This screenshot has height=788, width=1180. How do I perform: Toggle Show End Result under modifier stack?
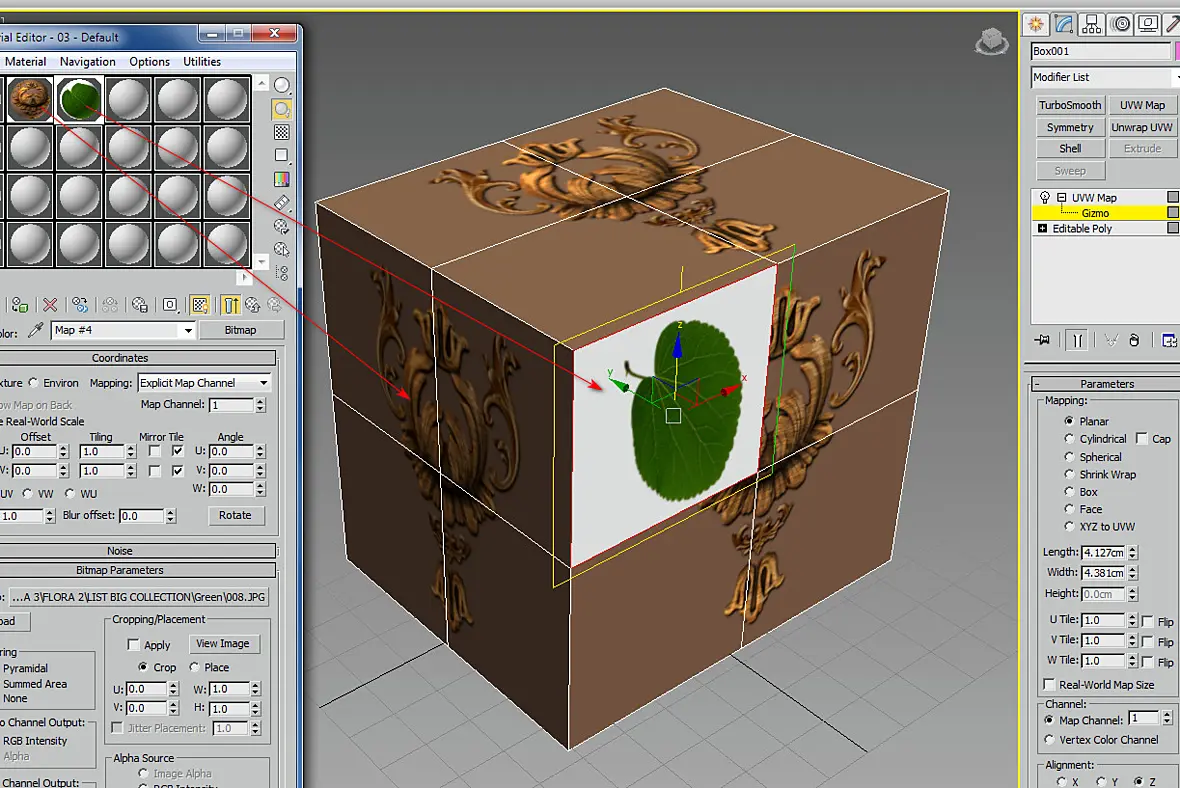tap(1078, 340)
